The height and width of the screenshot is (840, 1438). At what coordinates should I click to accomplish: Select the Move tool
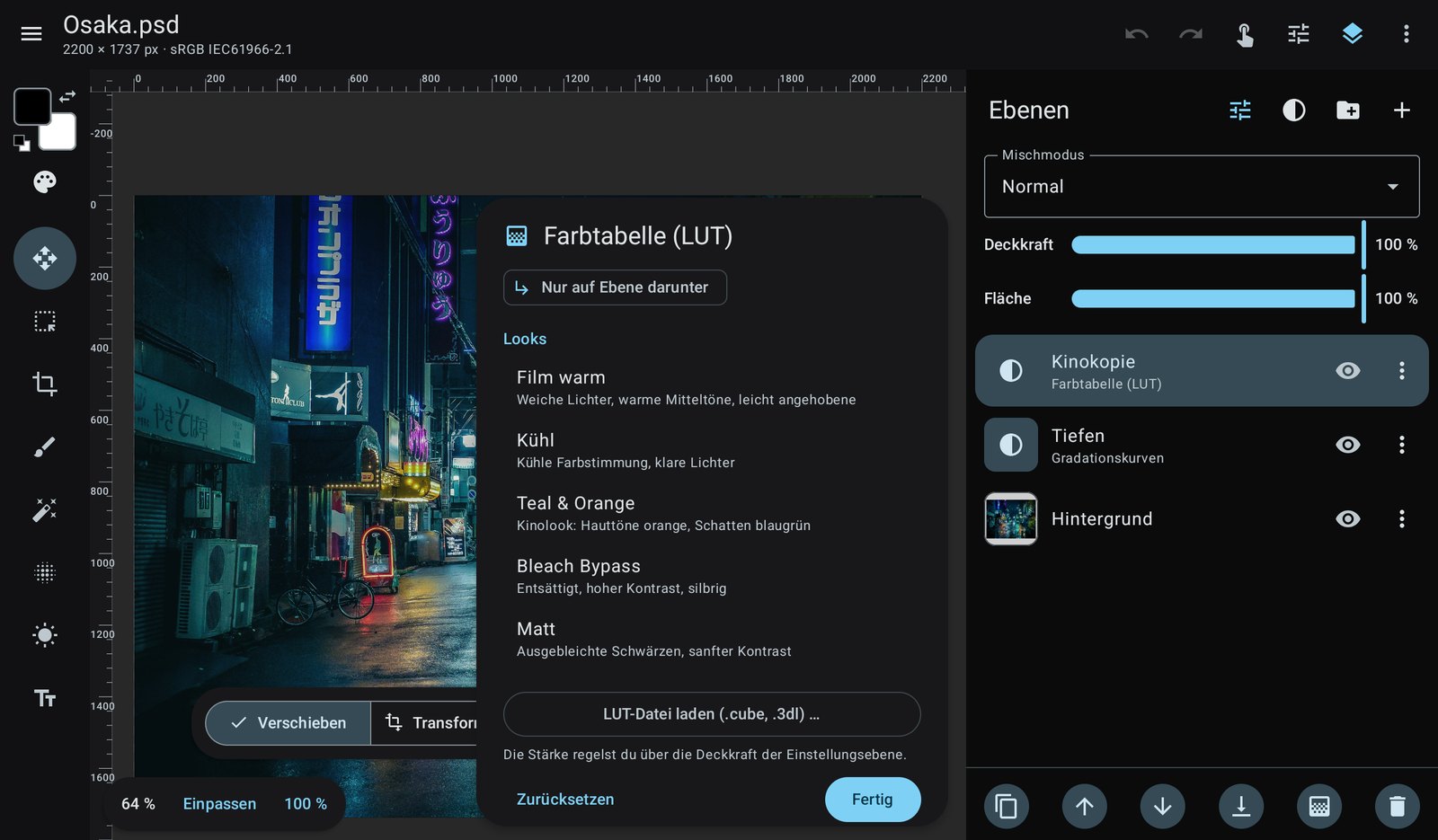[45, 259]
